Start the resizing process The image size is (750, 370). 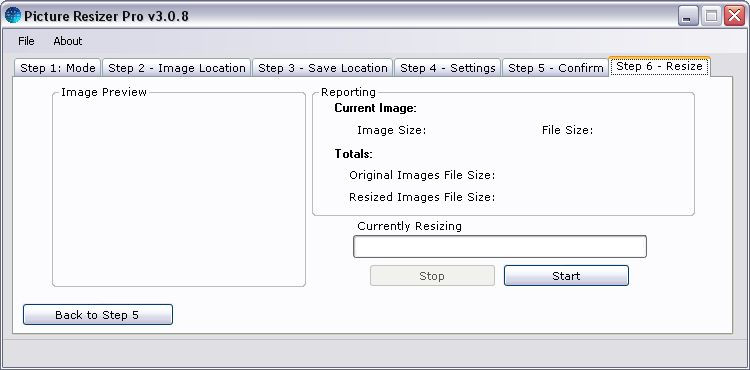coord(566,276)
